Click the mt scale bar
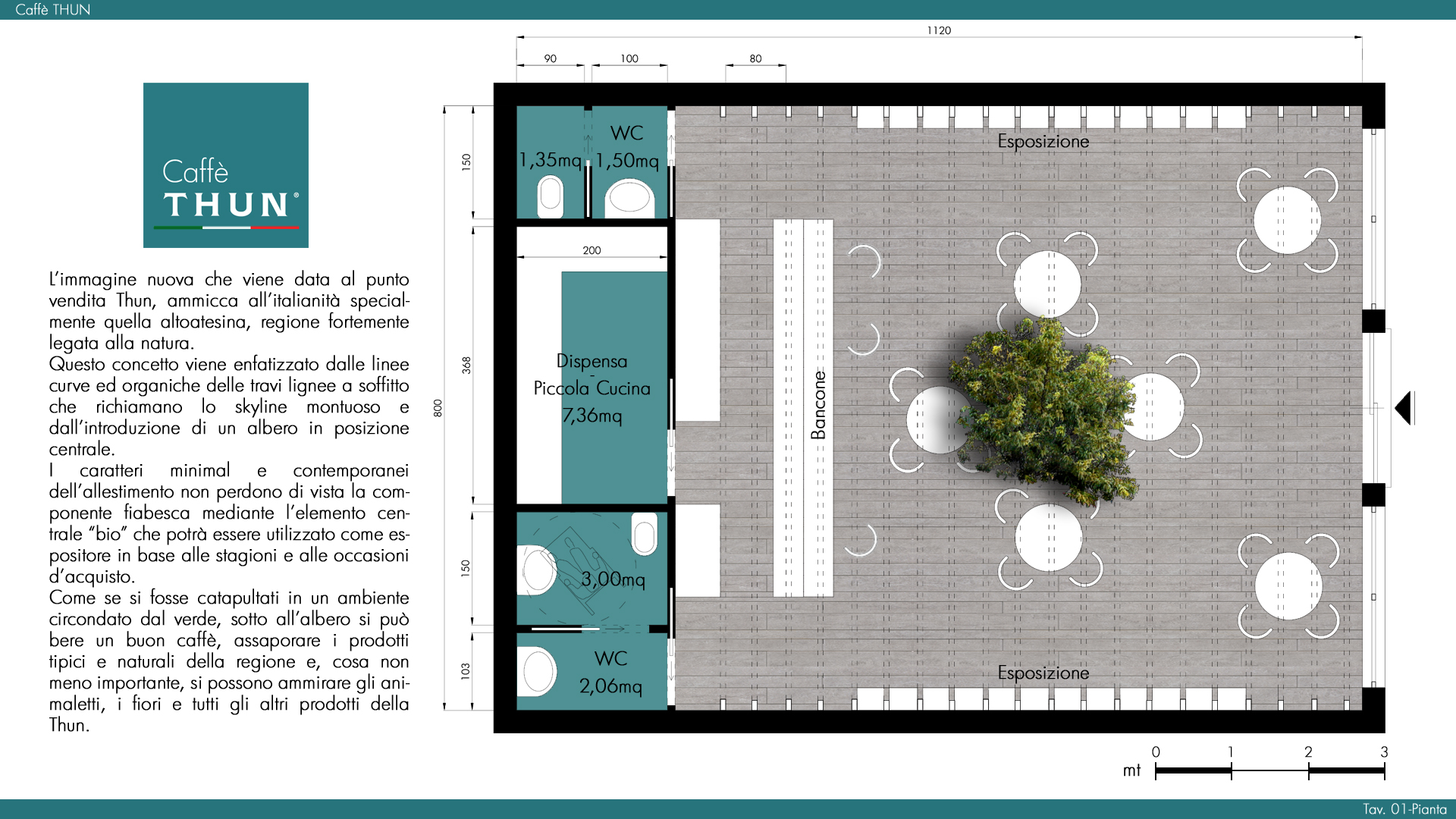This screenshot has height=819, width=1456. coord(1269,770)
